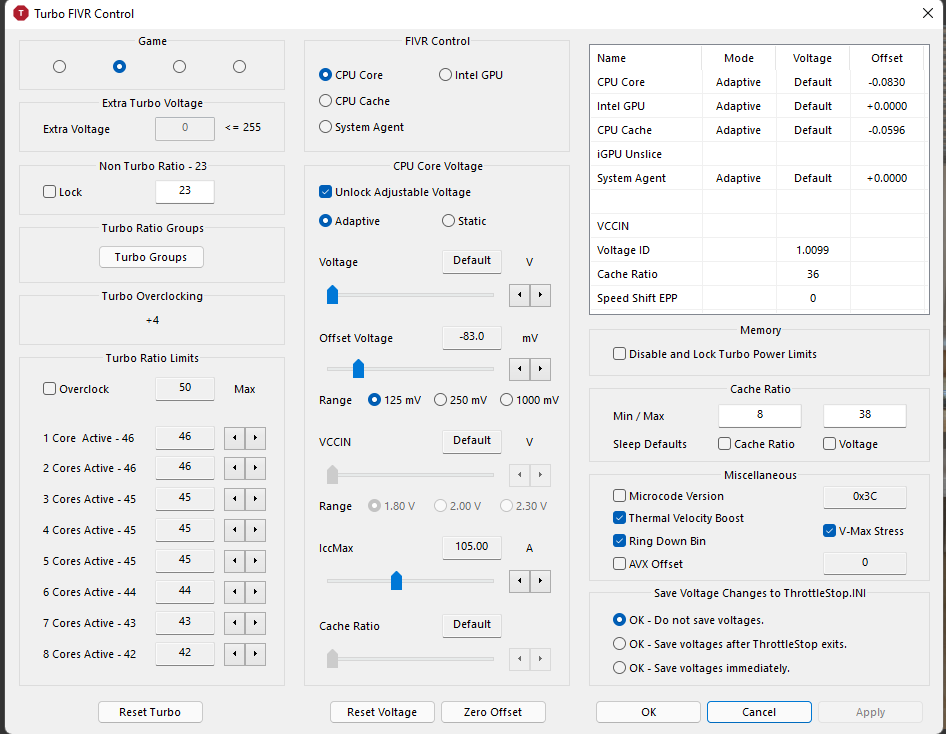Click the Reset Voltage button
Screen dimensions: 946x734
tap(382, 712)
